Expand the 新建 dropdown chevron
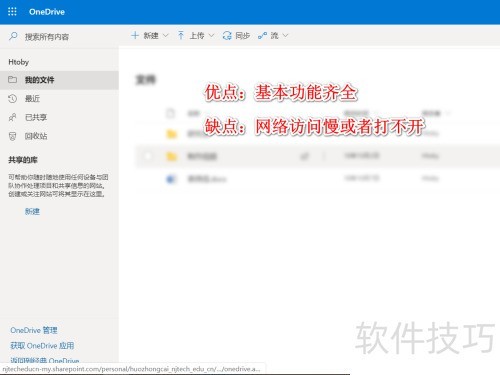The image size is (500, 375). click(166, 35)
